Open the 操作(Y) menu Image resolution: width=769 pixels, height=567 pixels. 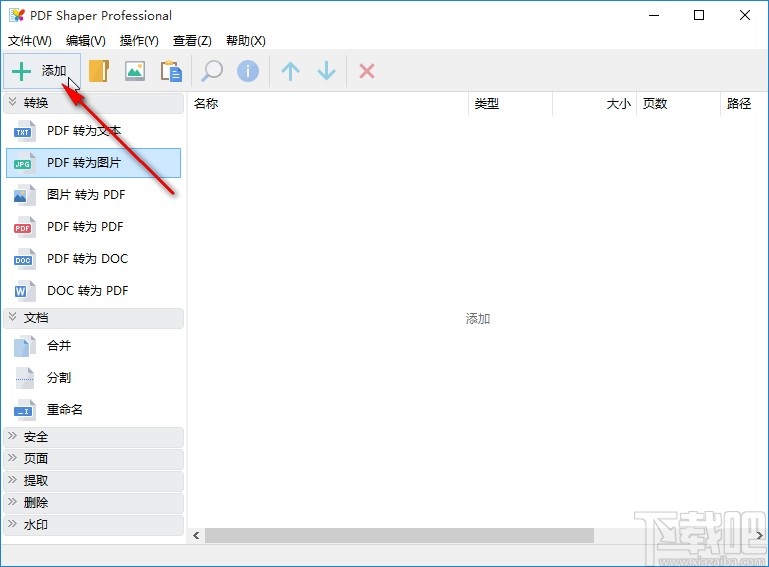click(x=139, y=41)
